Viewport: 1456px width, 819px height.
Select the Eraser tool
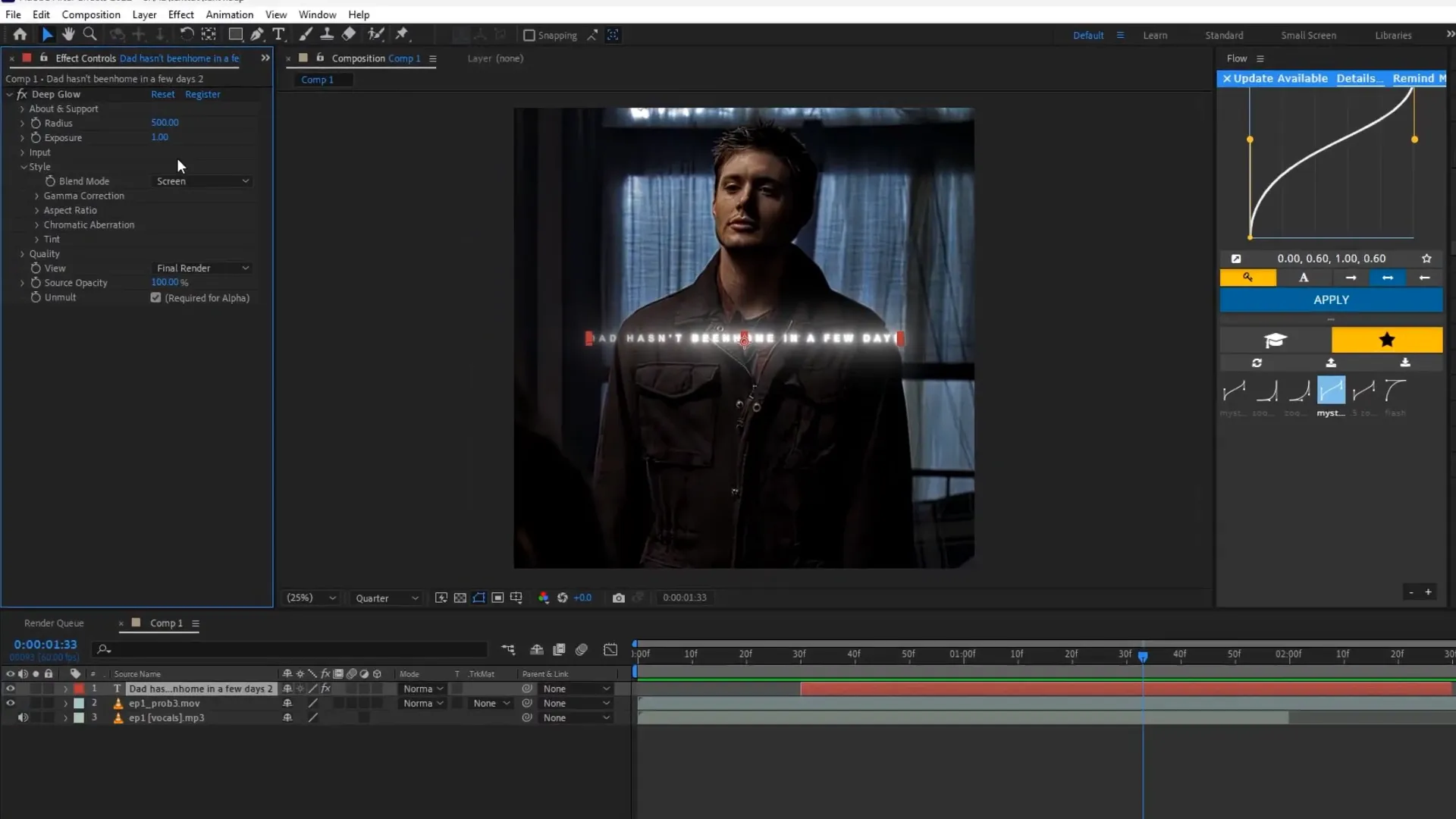tap(349, 34)
